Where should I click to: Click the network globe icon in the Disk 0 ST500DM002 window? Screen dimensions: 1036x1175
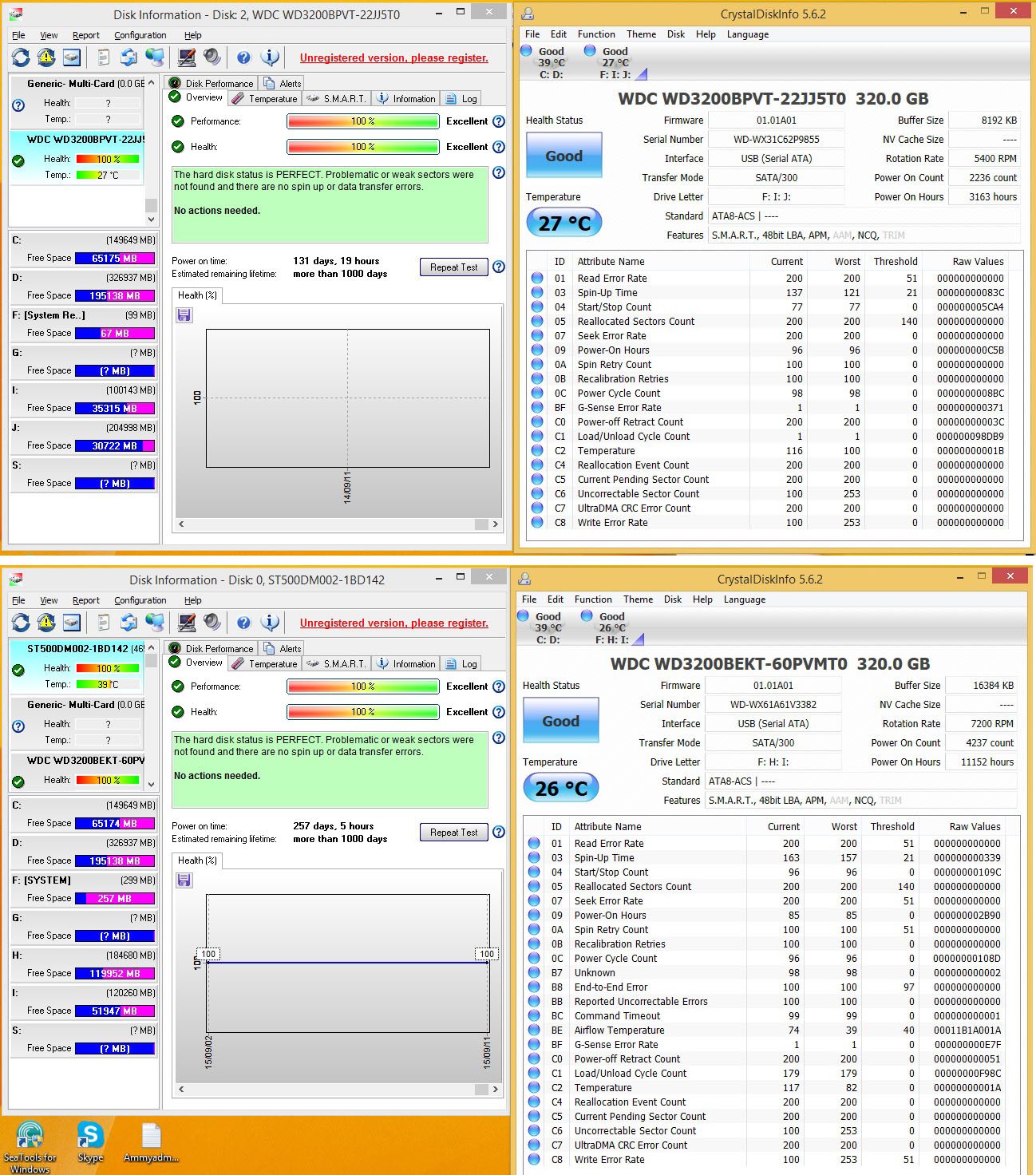(x=154, y=623)
